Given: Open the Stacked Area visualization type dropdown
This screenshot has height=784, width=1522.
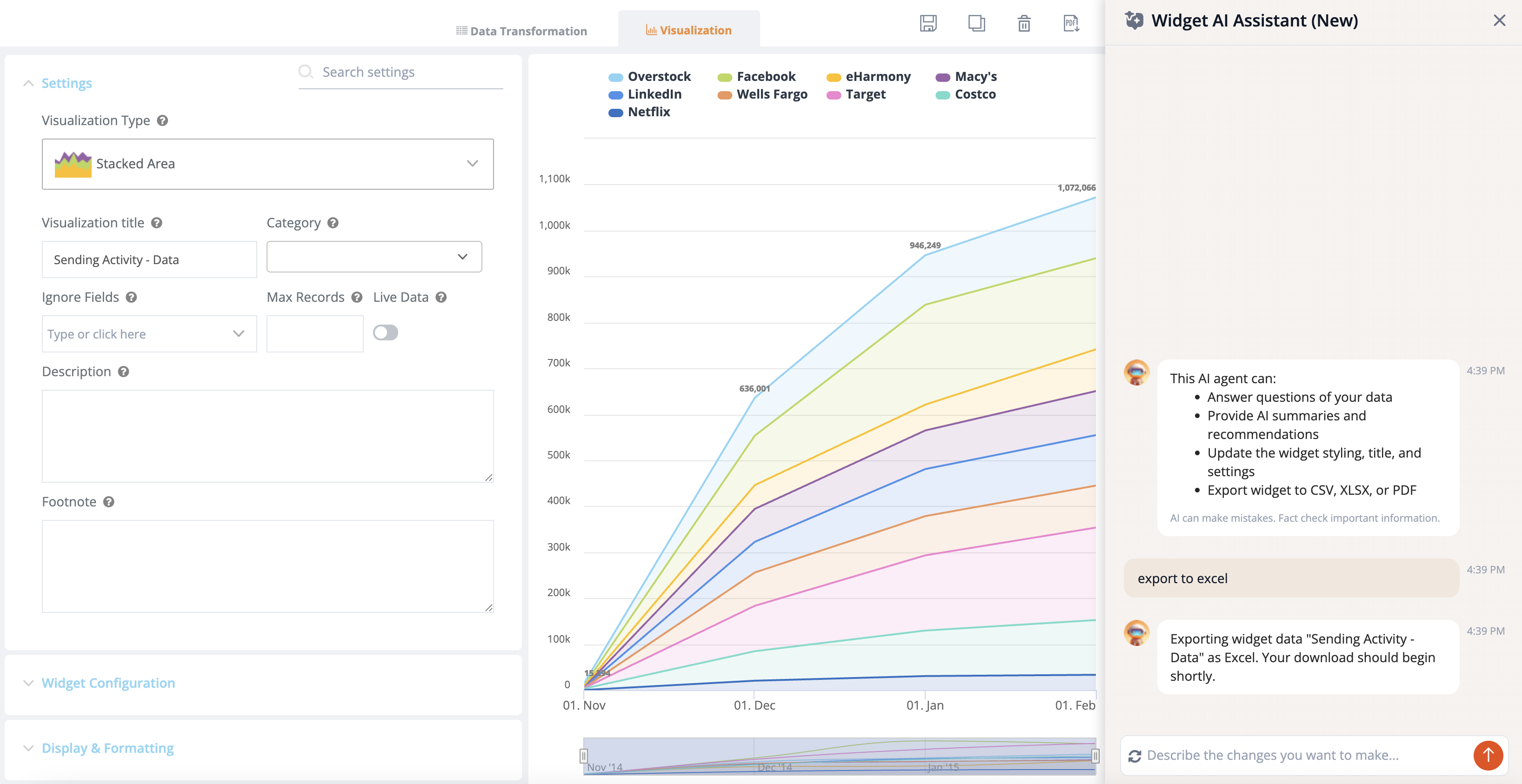Looking at the screenshot, I should (x=267, y=164).
